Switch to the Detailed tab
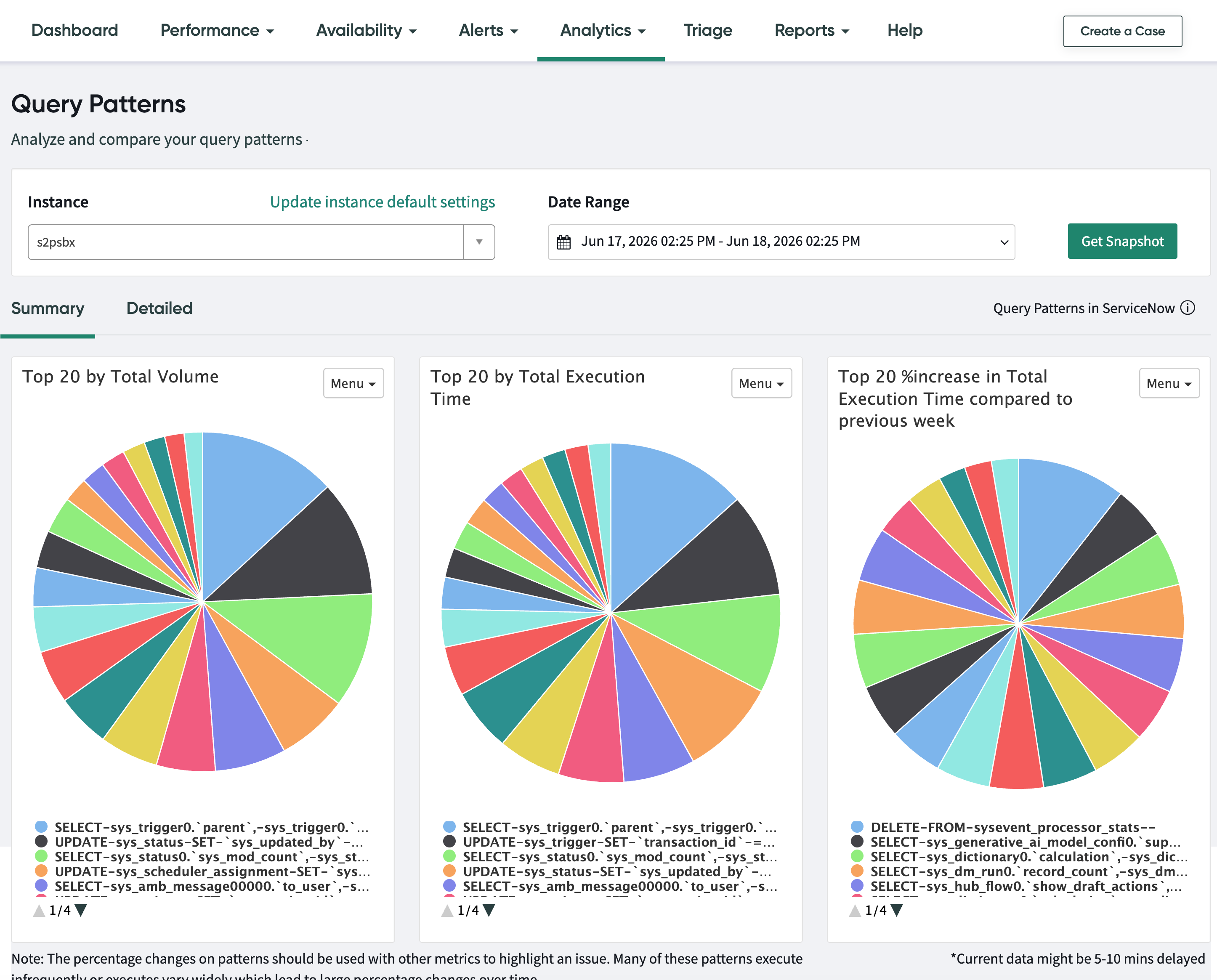 (159, 308)
